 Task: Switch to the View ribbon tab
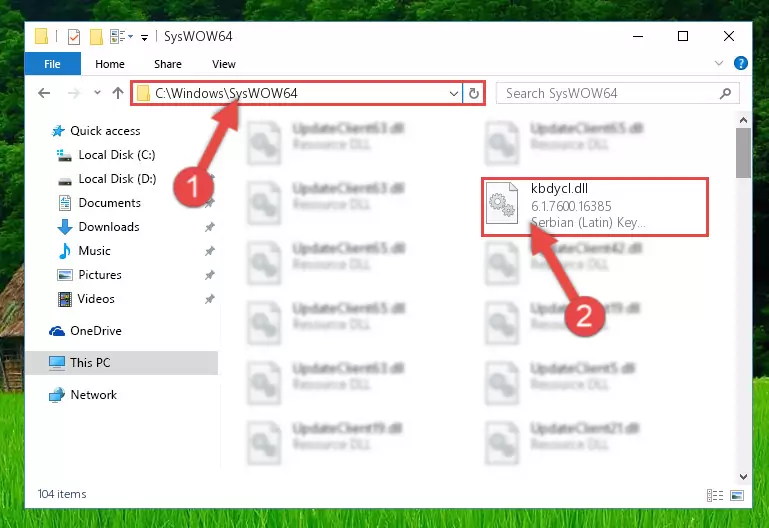224,64
